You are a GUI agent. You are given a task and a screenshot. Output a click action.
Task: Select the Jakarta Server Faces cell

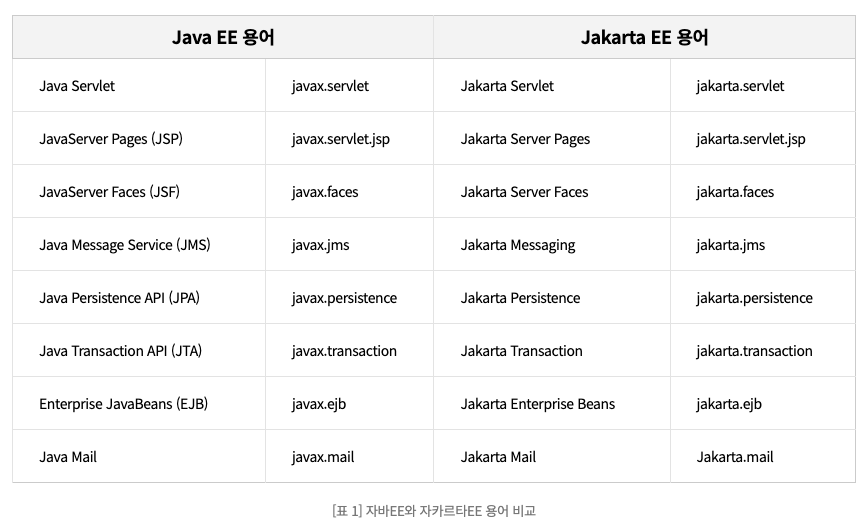pyautogui.click(x=524, y=192)
